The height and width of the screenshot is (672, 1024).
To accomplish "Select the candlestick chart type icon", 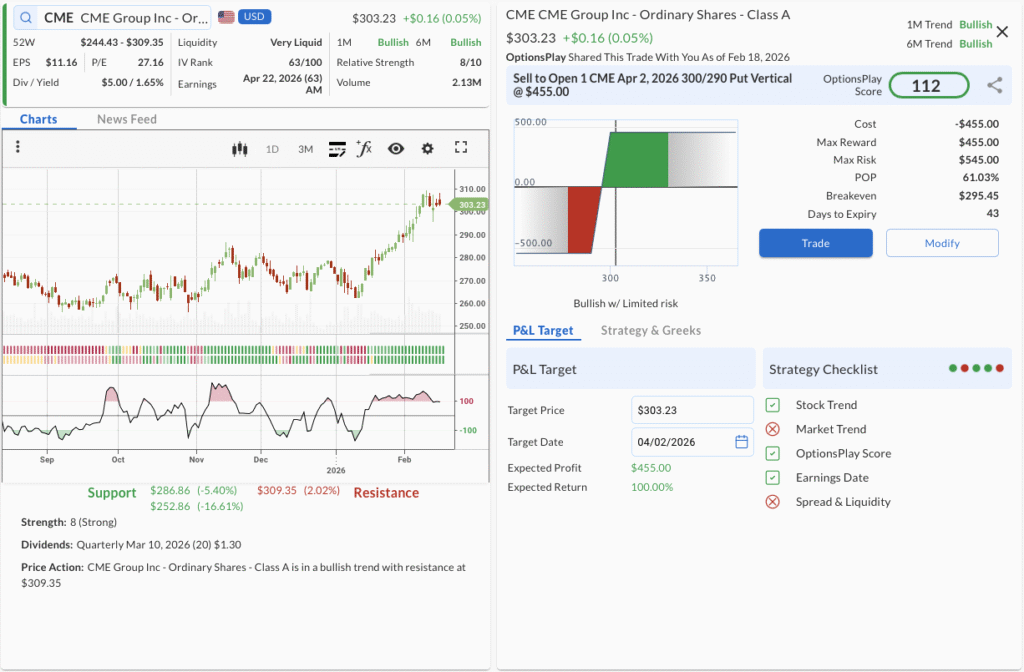I will (239, 149).
